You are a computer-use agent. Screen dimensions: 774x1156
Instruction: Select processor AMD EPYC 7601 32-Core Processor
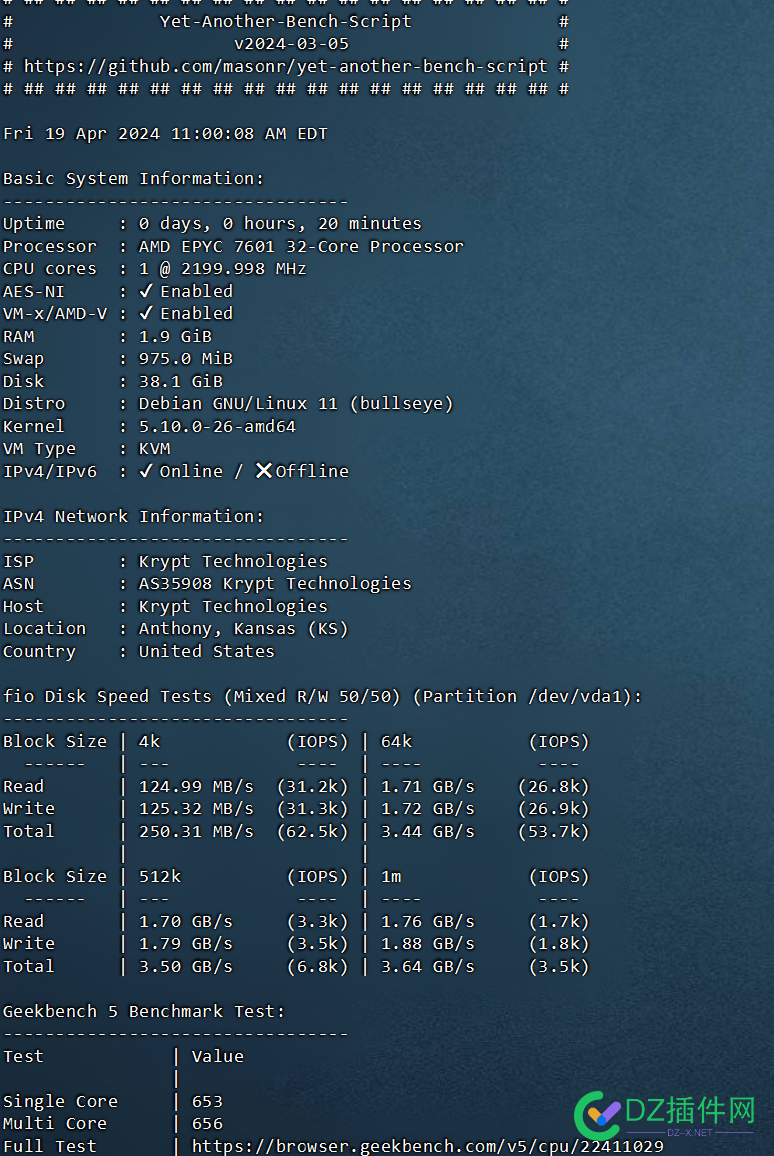click(301, 246)
